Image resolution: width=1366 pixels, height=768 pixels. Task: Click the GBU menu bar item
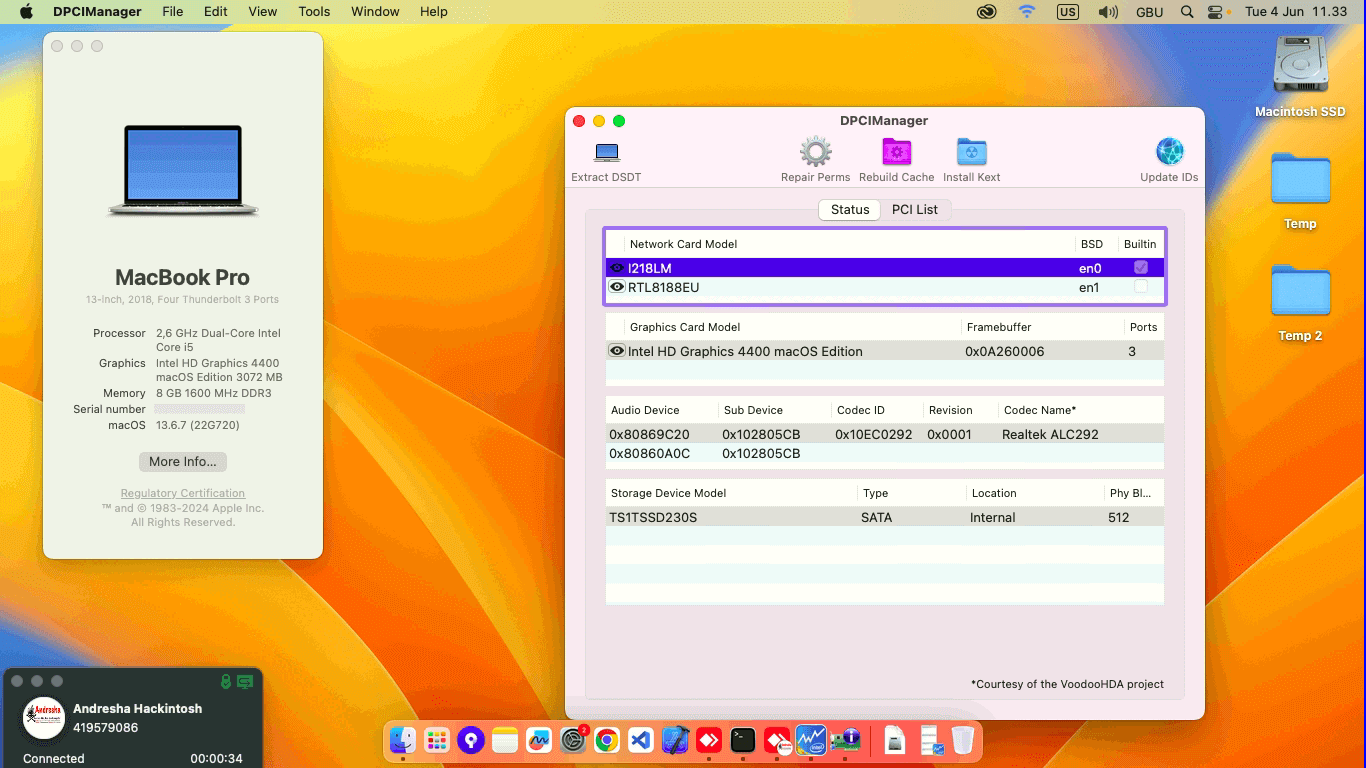[1149, 12]
